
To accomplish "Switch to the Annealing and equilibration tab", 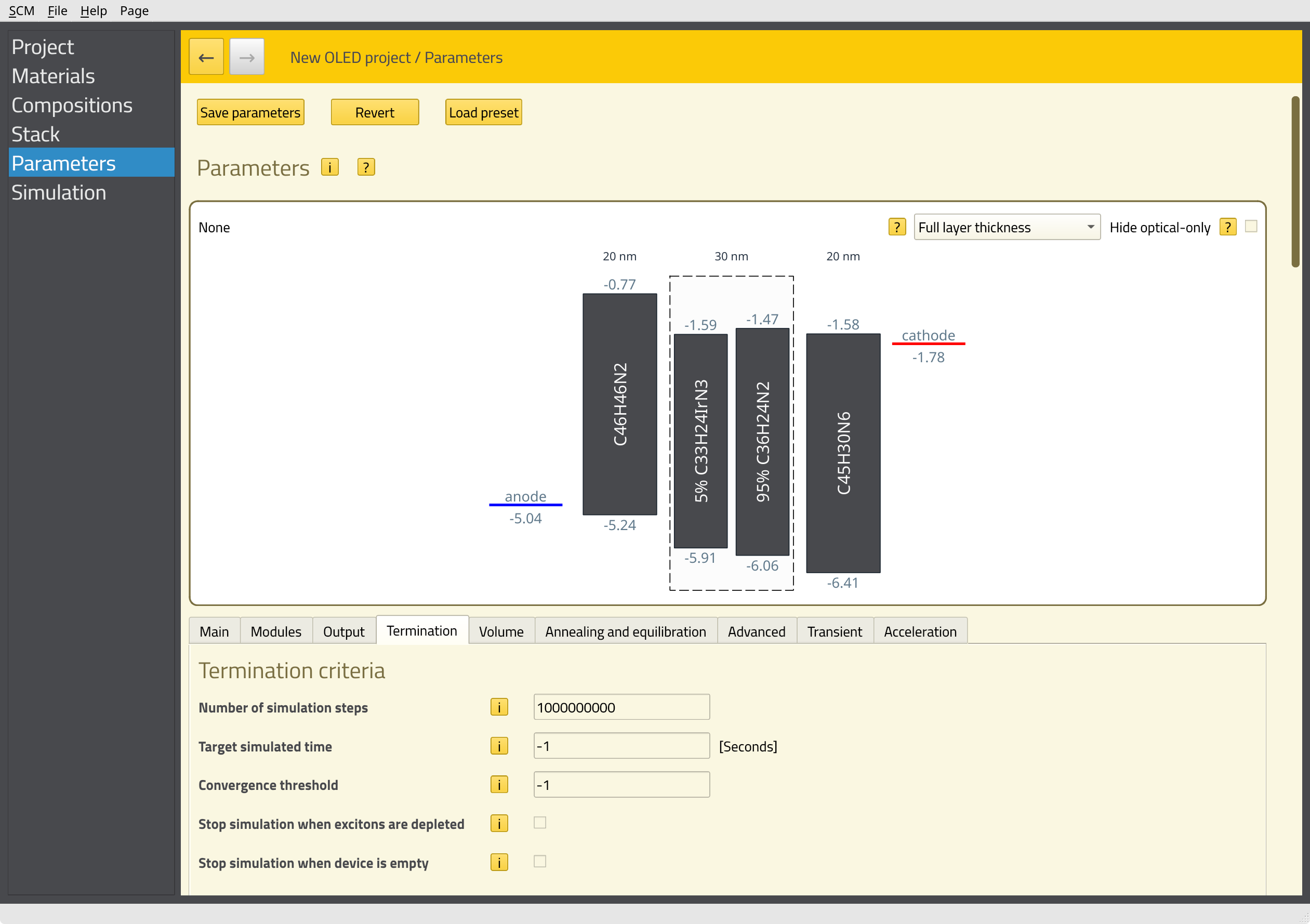I will point(625,631).
